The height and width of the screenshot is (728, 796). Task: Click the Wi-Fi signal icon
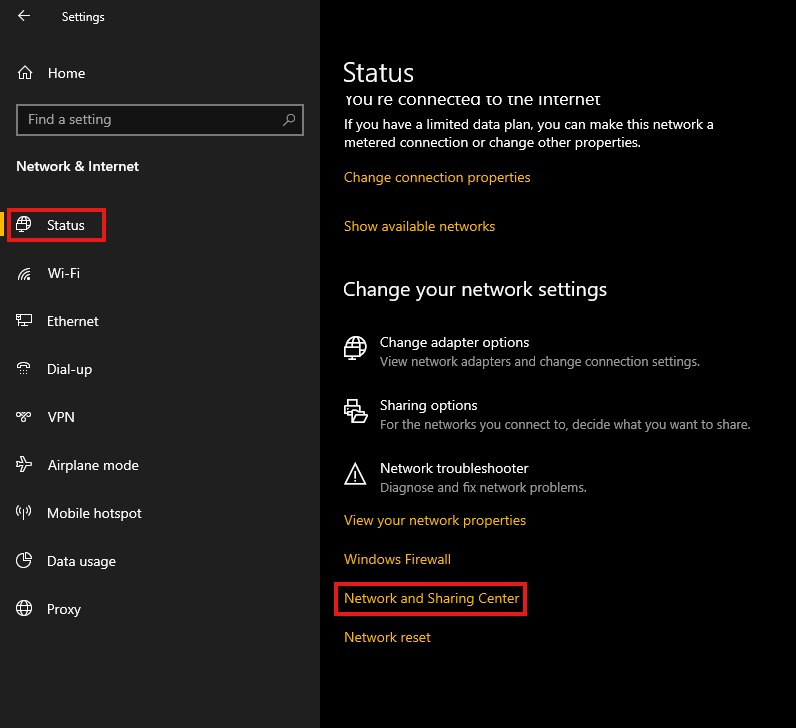(x=24, y=274)
